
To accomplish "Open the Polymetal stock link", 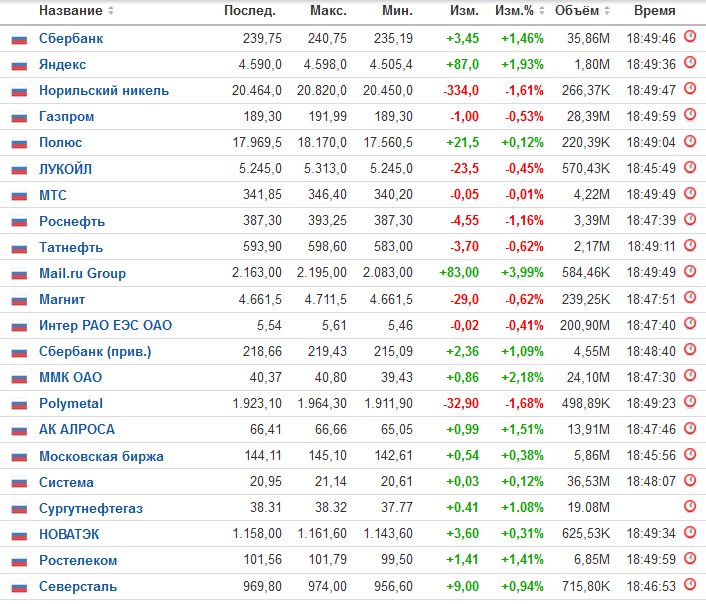I will tap(71, 404).
